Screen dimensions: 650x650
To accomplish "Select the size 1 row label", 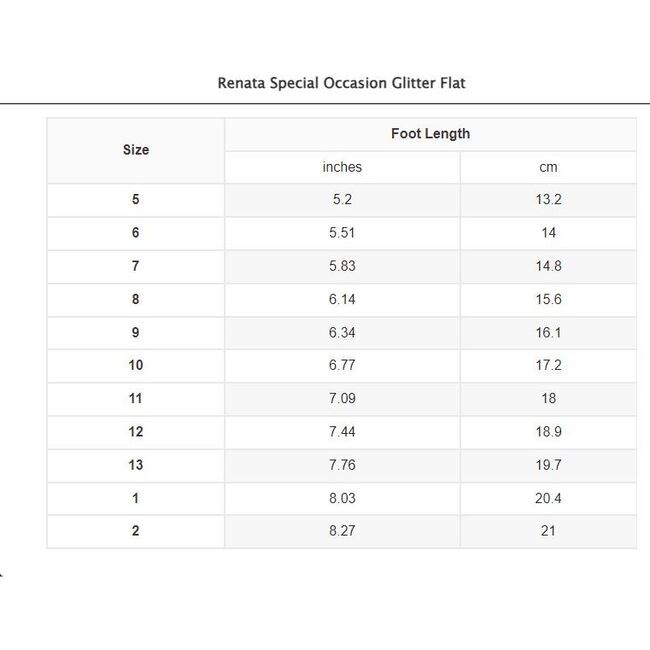I will coord(136,498).
